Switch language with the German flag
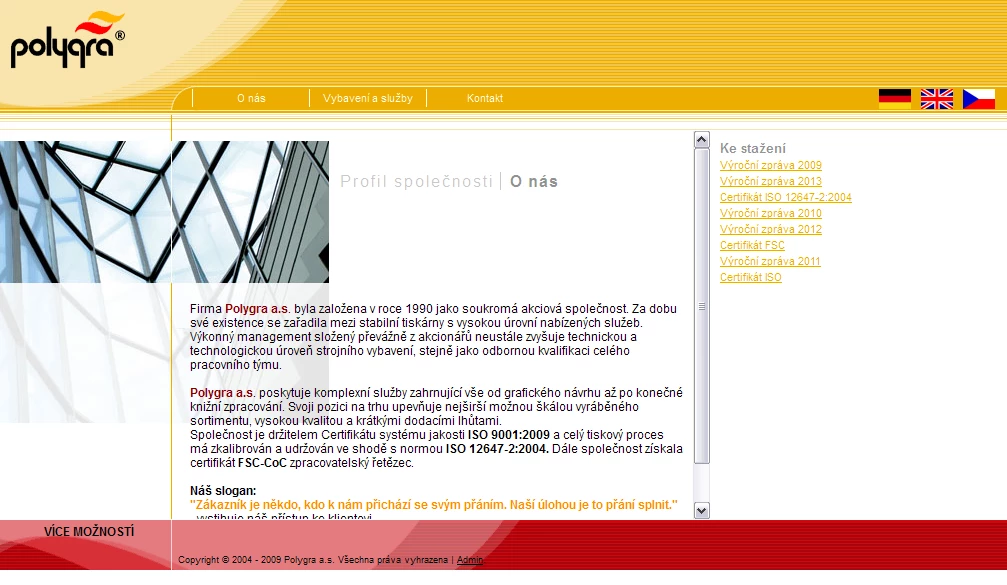 coord(895,99)
